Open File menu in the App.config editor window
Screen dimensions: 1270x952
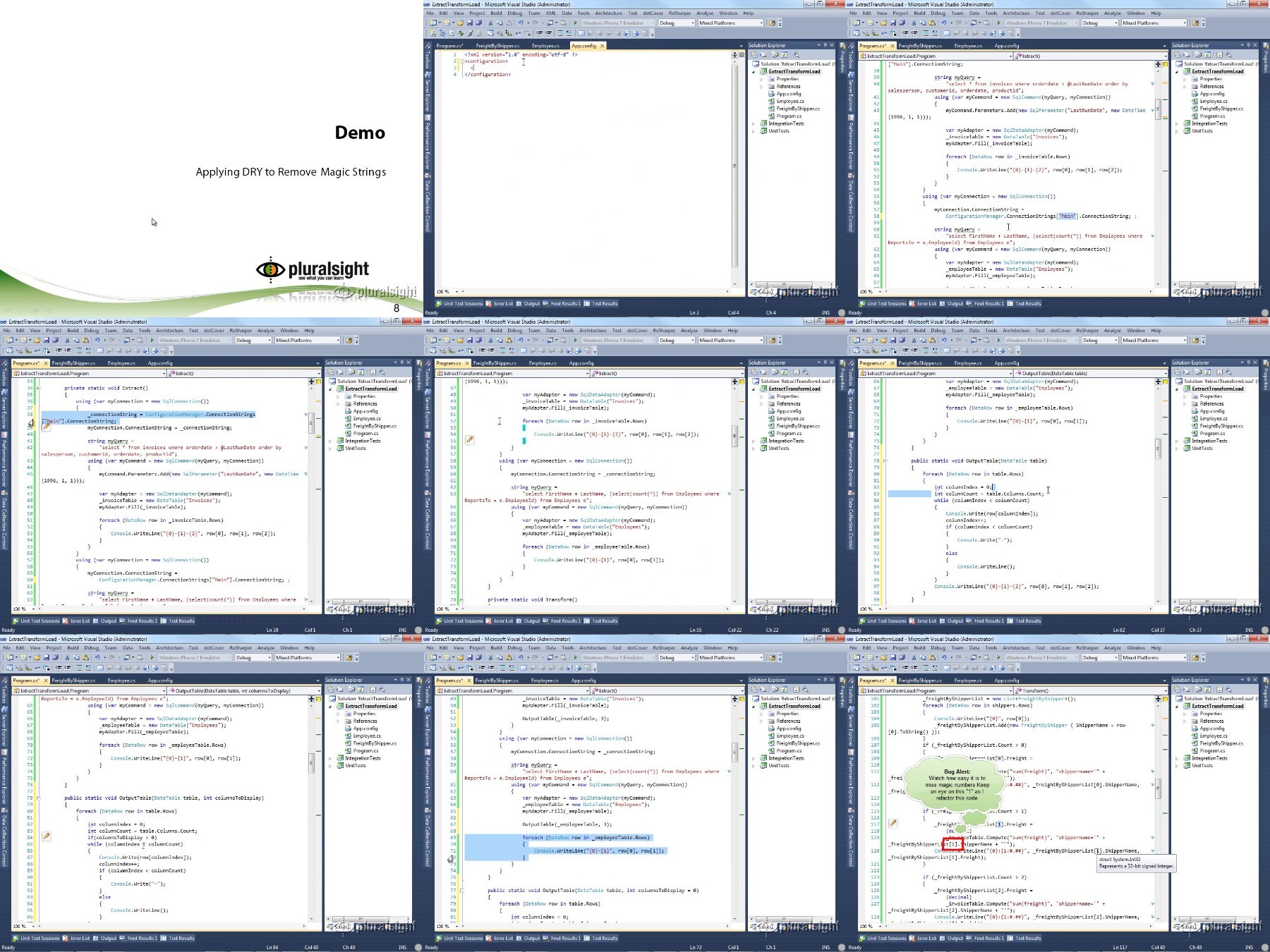coord(430,13)
